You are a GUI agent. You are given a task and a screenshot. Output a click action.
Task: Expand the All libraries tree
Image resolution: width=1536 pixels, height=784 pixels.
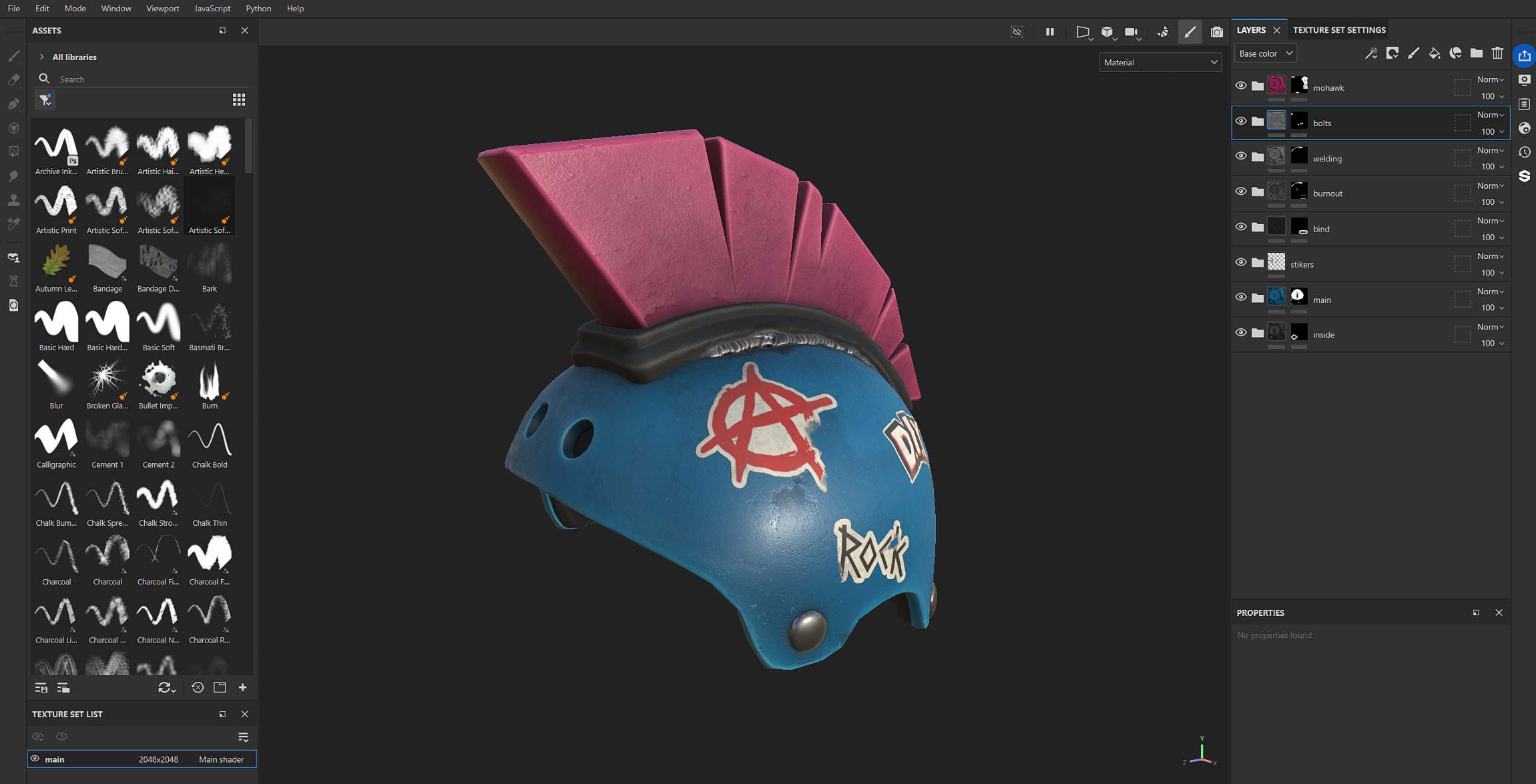(42, 57)
